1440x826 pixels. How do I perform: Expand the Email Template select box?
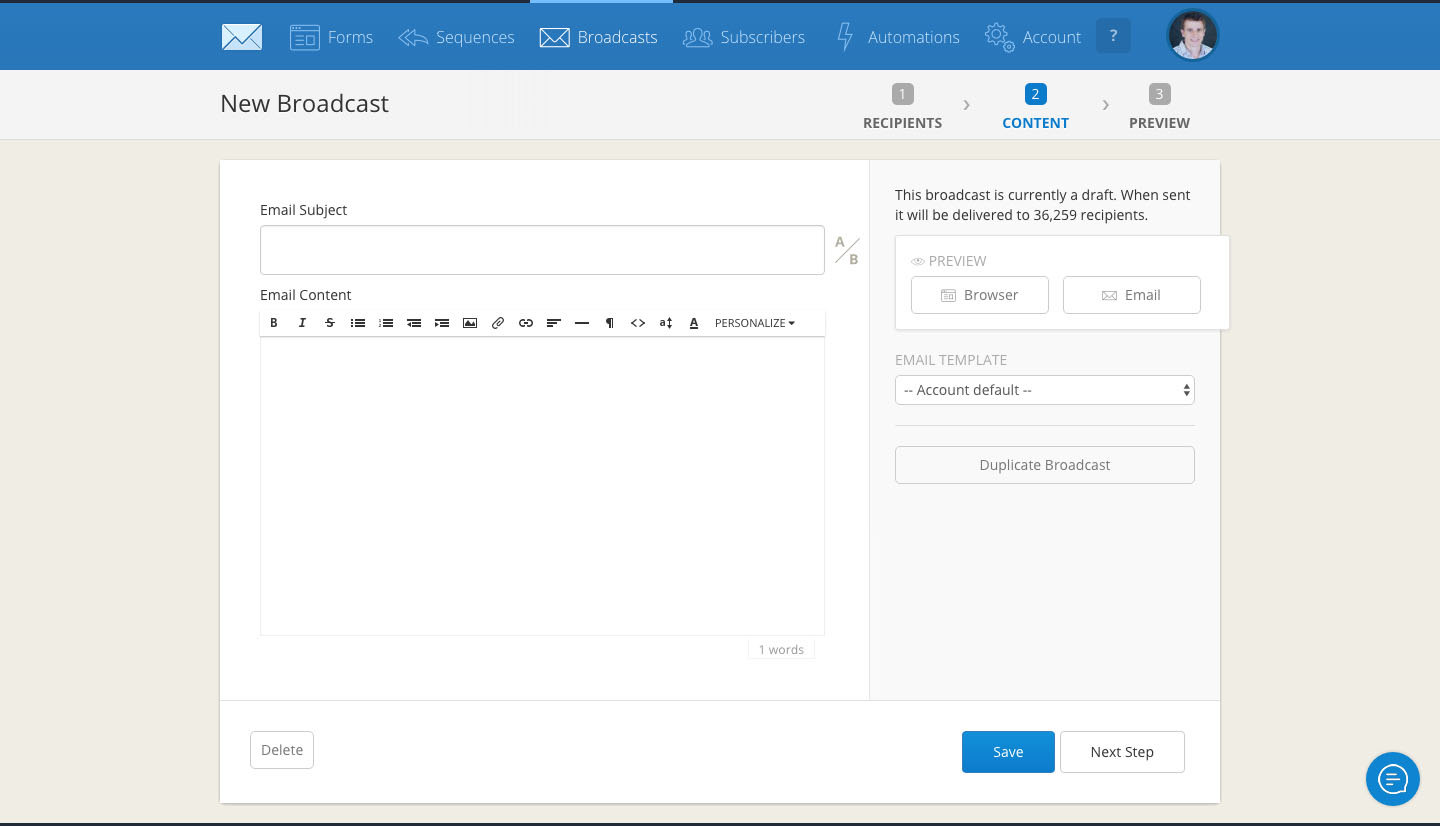pos(1045,390)
